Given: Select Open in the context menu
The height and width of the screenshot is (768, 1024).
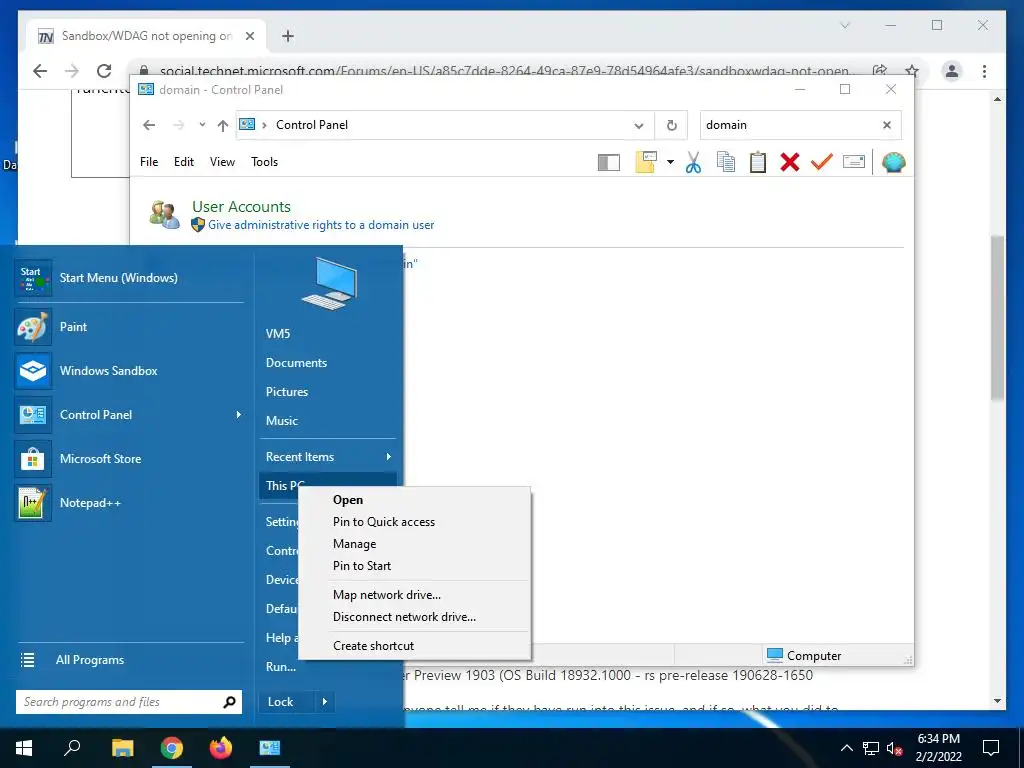Looking at the screenshot, I should 414,500.
